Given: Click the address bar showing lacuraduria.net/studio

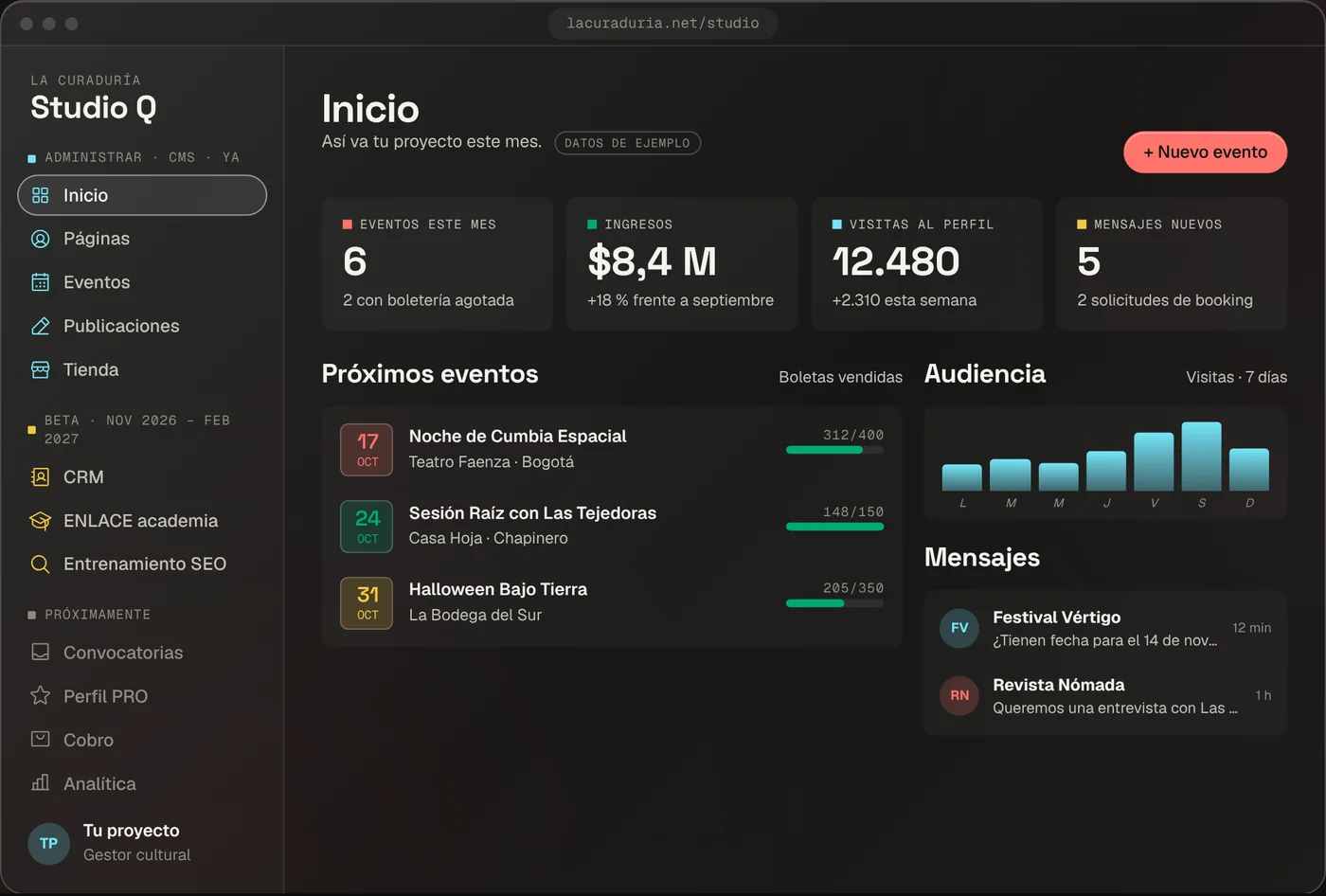Looking at the screenshot, I should pyautogui.click(x=663, y=24).
